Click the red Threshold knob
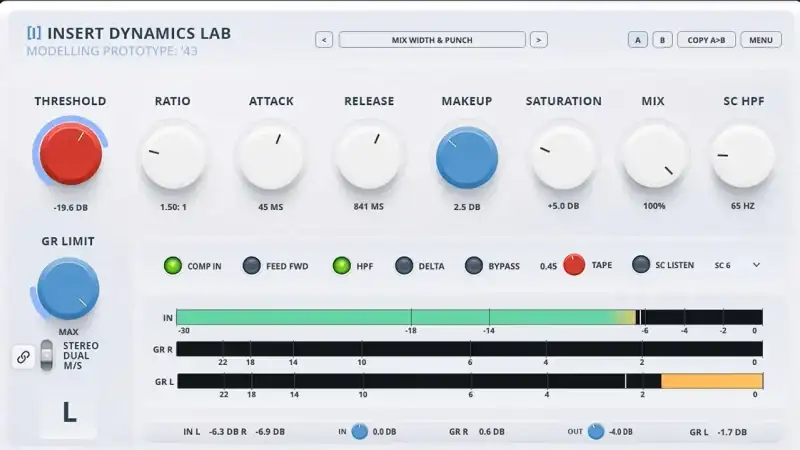This screenshot has width=800, height=450. (x=70, y=154)
